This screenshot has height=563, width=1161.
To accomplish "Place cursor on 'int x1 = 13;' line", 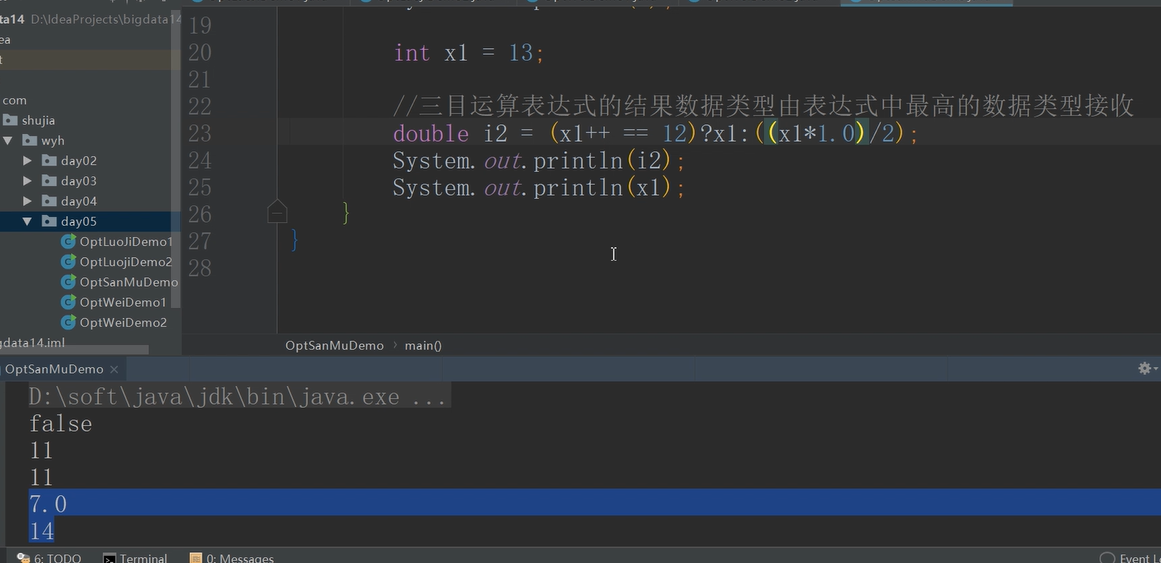I will point(469,53).
